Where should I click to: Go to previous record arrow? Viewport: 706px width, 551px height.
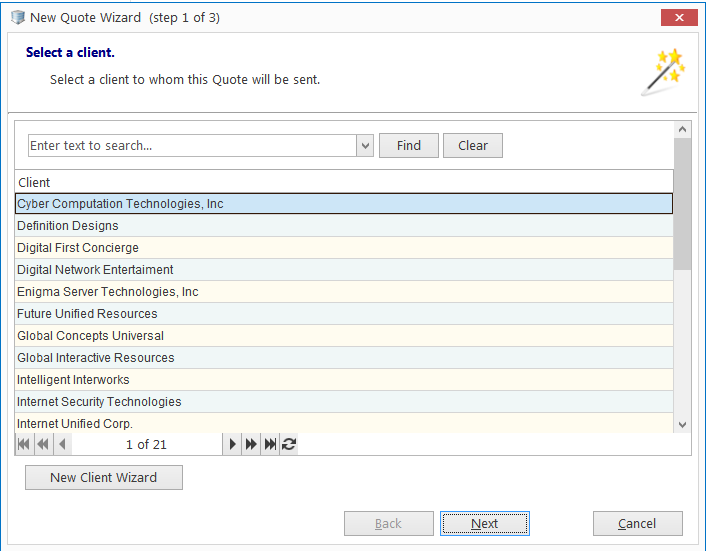click(63, 444)
